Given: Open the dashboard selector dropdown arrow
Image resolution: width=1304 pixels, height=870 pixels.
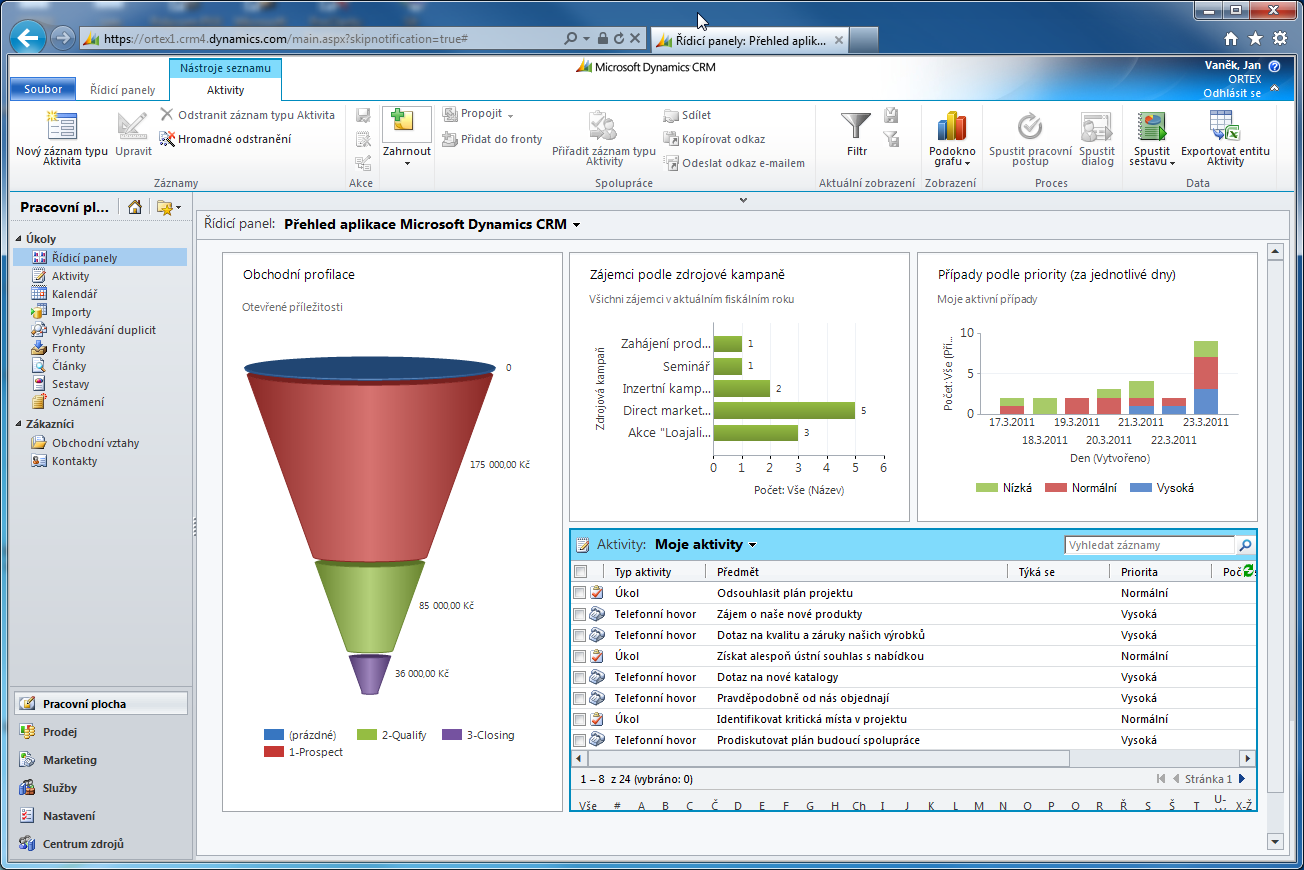Looking at the screenshot, I should click(x=576, y=225).
